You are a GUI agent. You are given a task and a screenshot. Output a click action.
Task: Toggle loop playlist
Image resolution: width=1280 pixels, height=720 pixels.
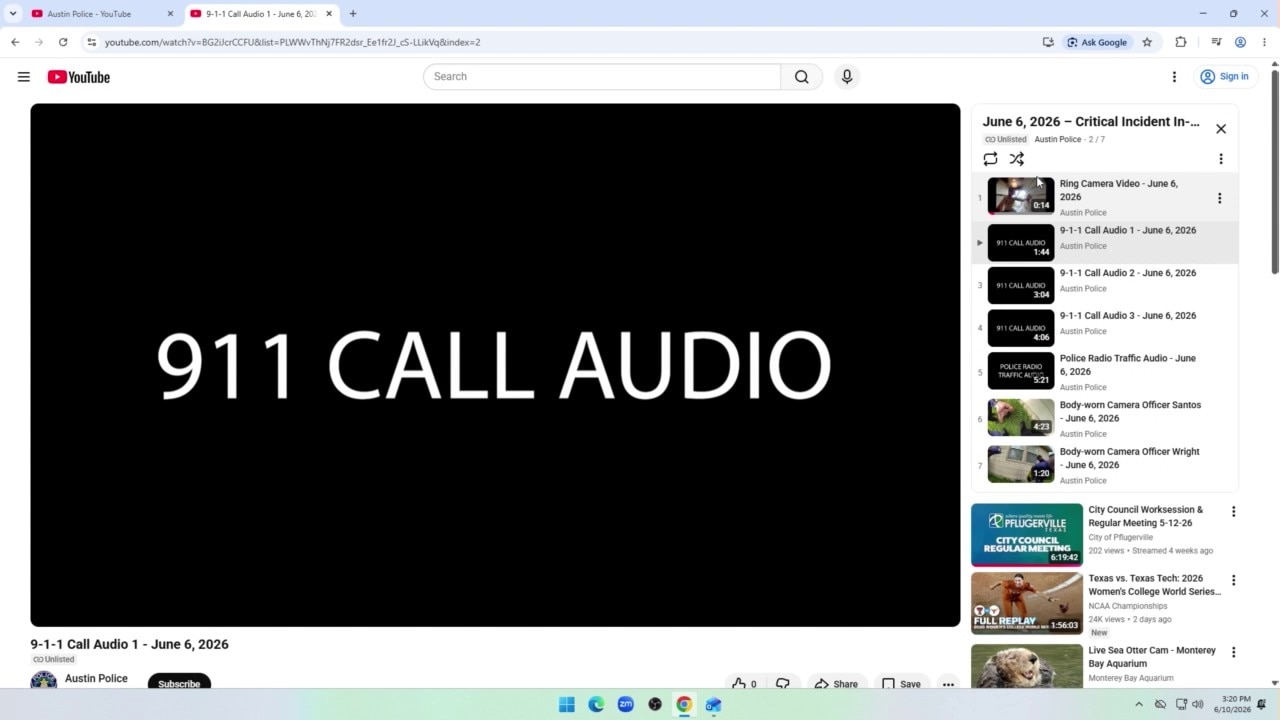click(x=990, y=159)
